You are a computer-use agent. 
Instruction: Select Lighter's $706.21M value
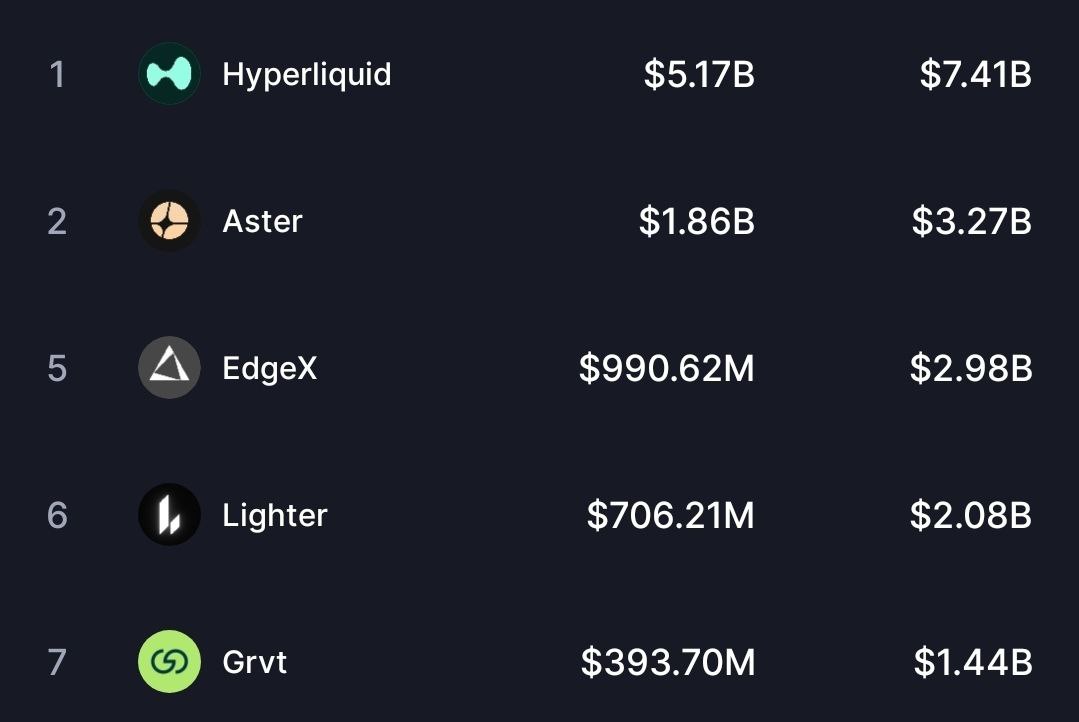(x=670, y=515)
